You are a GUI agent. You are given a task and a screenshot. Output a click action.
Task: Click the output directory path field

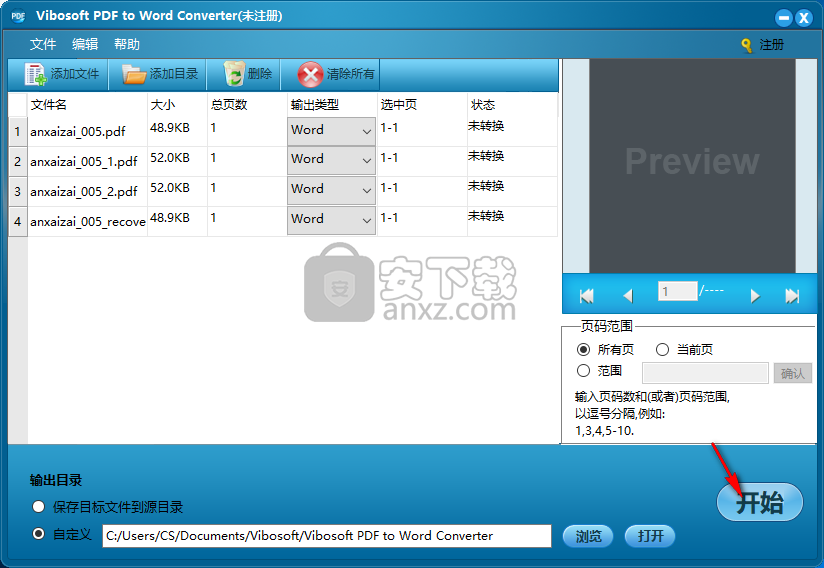pyautogui.click(x=326, y=536)
